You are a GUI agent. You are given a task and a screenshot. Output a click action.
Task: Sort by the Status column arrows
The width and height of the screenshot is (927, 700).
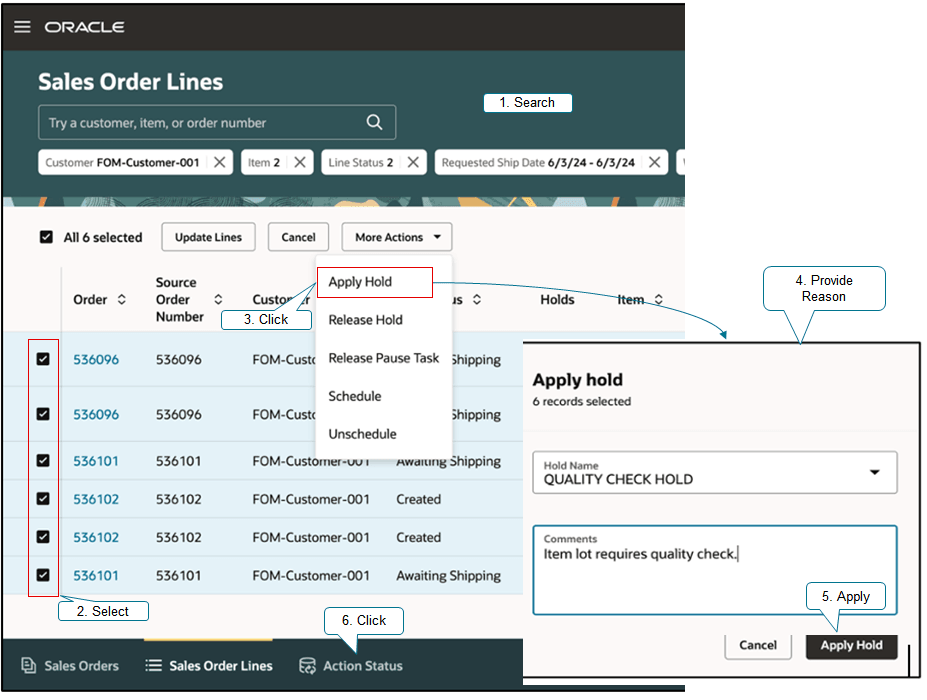coord(477,299)
